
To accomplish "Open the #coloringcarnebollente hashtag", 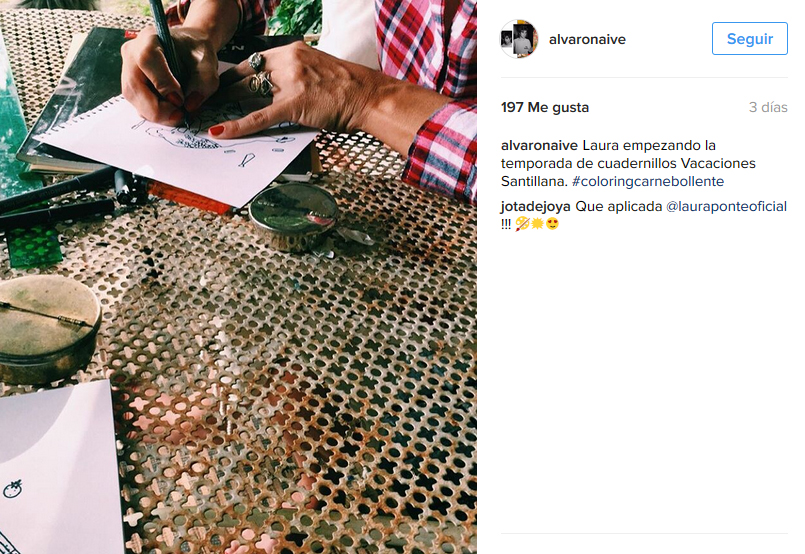I will (x=648, y=181).
